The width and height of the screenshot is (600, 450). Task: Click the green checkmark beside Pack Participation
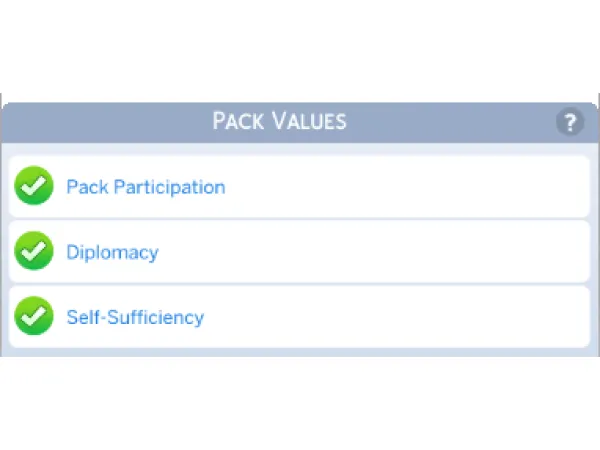[34, 186]
